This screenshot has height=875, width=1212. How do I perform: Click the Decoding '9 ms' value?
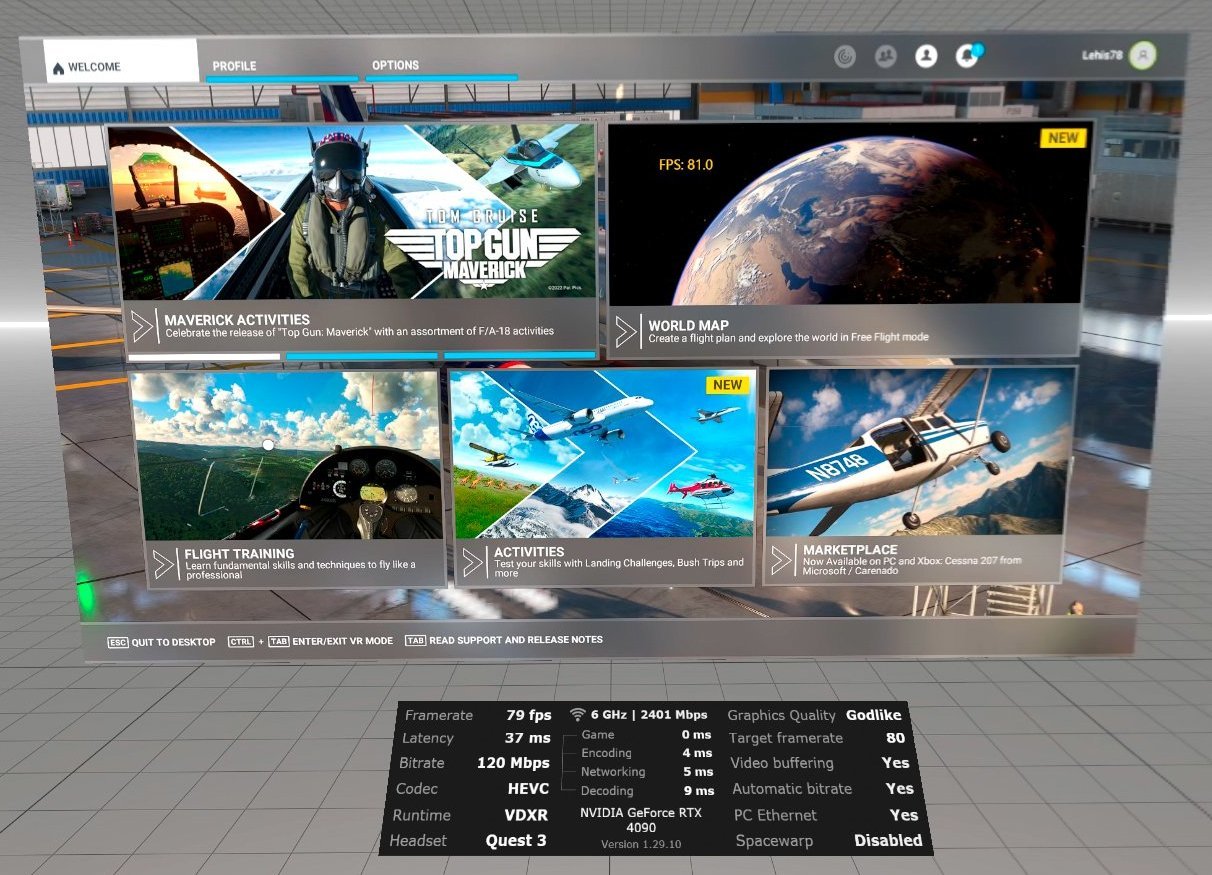pyautogui.click(x=698, y=791)
